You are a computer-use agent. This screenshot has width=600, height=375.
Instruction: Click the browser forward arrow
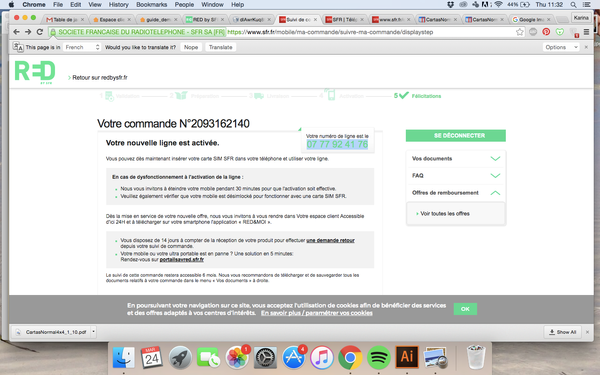pos(28,32)
